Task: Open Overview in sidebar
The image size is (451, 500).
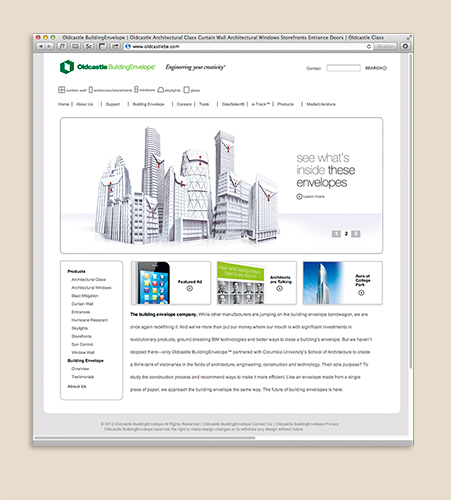Action: tap(80, 369)
